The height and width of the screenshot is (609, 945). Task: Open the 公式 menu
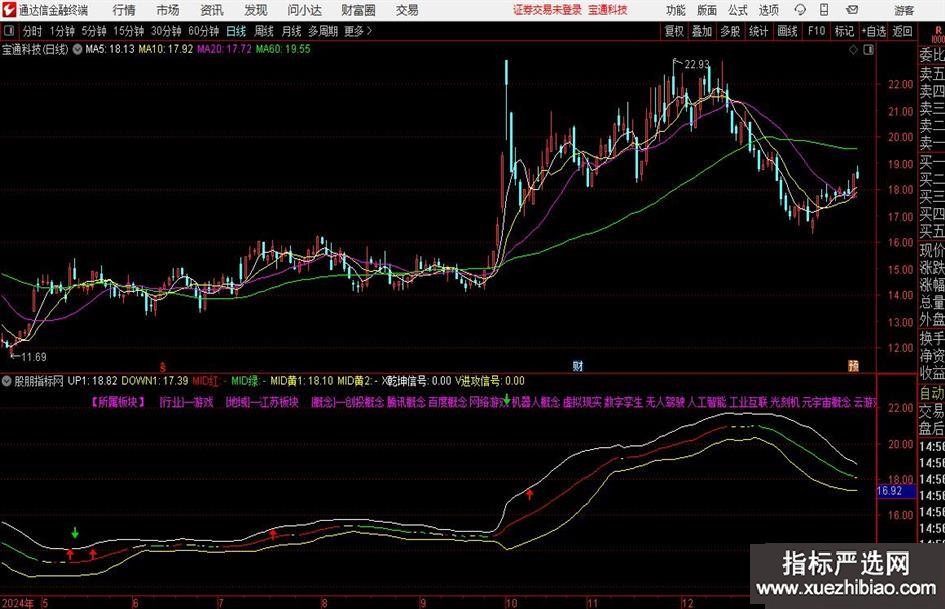point(737,10)
